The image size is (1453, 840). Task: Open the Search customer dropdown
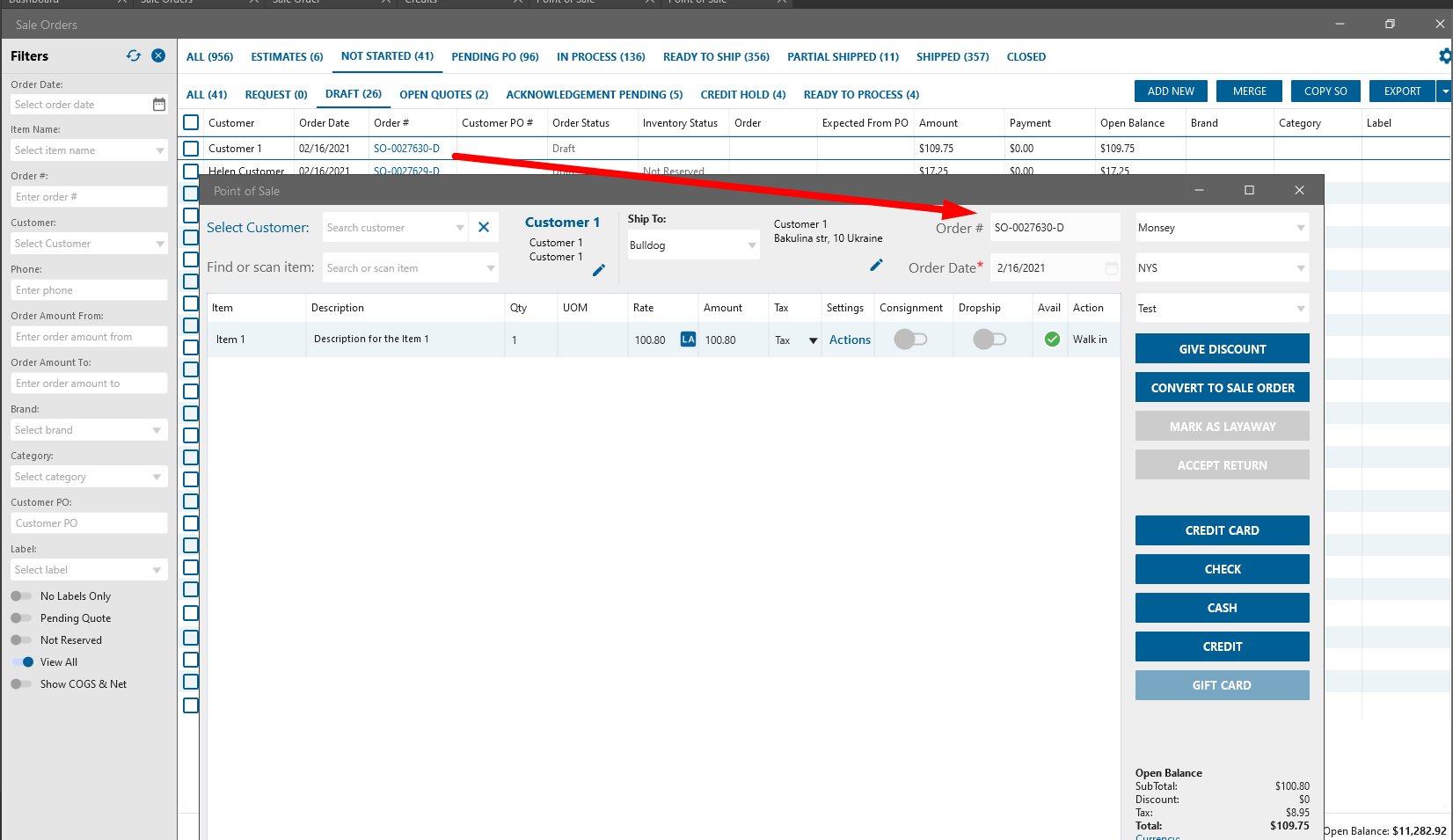(460, 228)
